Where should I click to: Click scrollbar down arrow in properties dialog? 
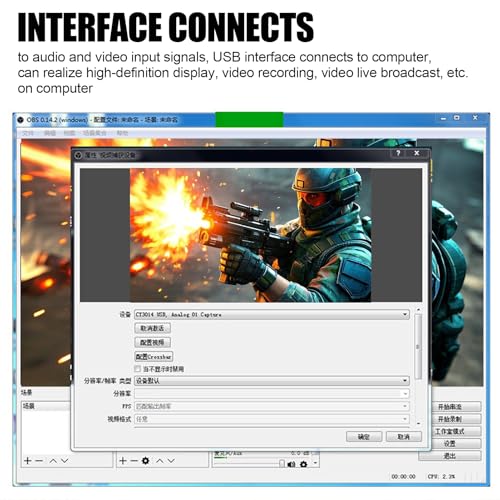click(x=418, y=423)
